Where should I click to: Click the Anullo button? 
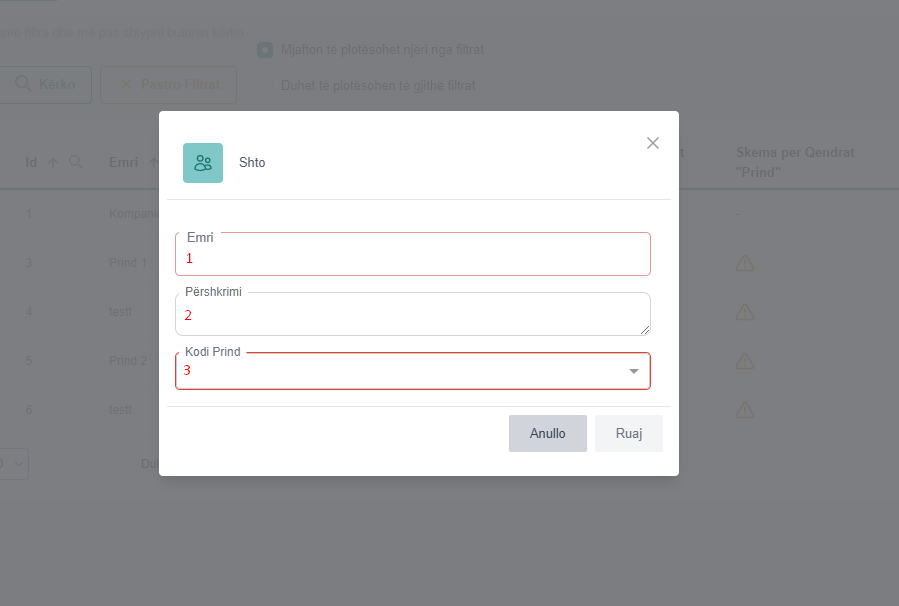(548, 434)
